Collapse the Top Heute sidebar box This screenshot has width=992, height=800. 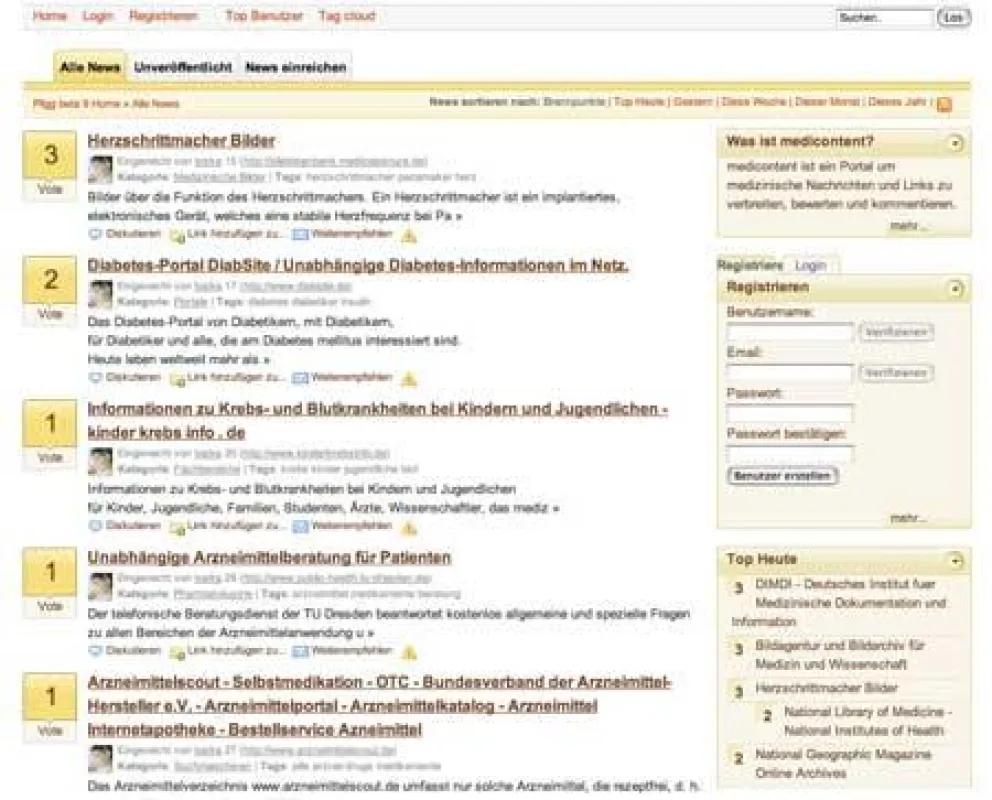click(x=955, y=560)
